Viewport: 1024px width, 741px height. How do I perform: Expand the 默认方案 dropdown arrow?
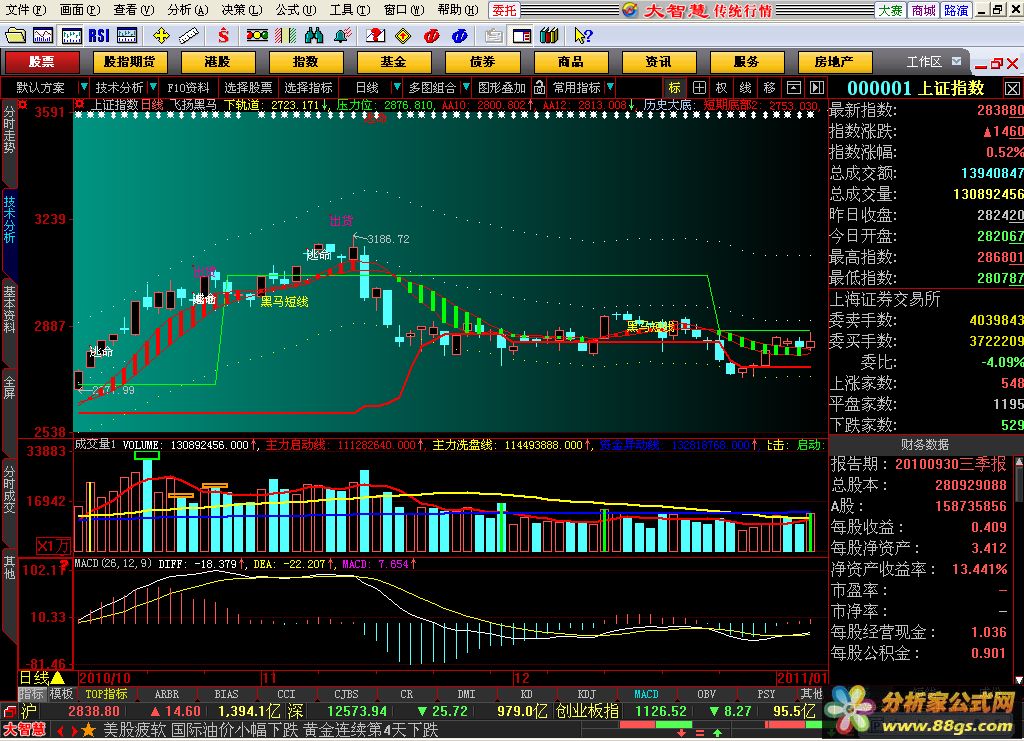tap(84, 86)
